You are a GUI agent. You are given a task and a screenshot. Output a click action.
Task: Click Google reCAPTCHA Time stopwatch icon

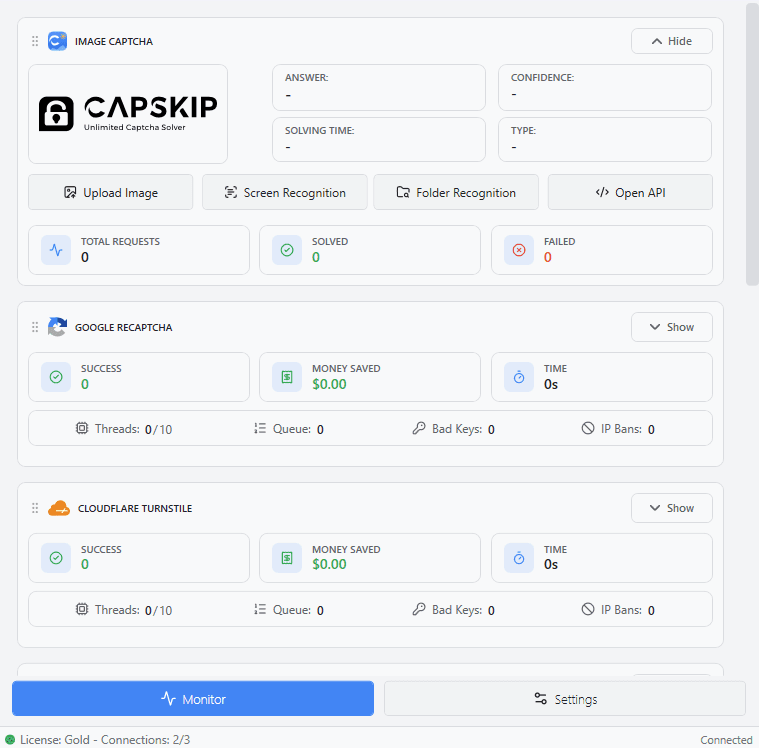click(x=519, y=377)
